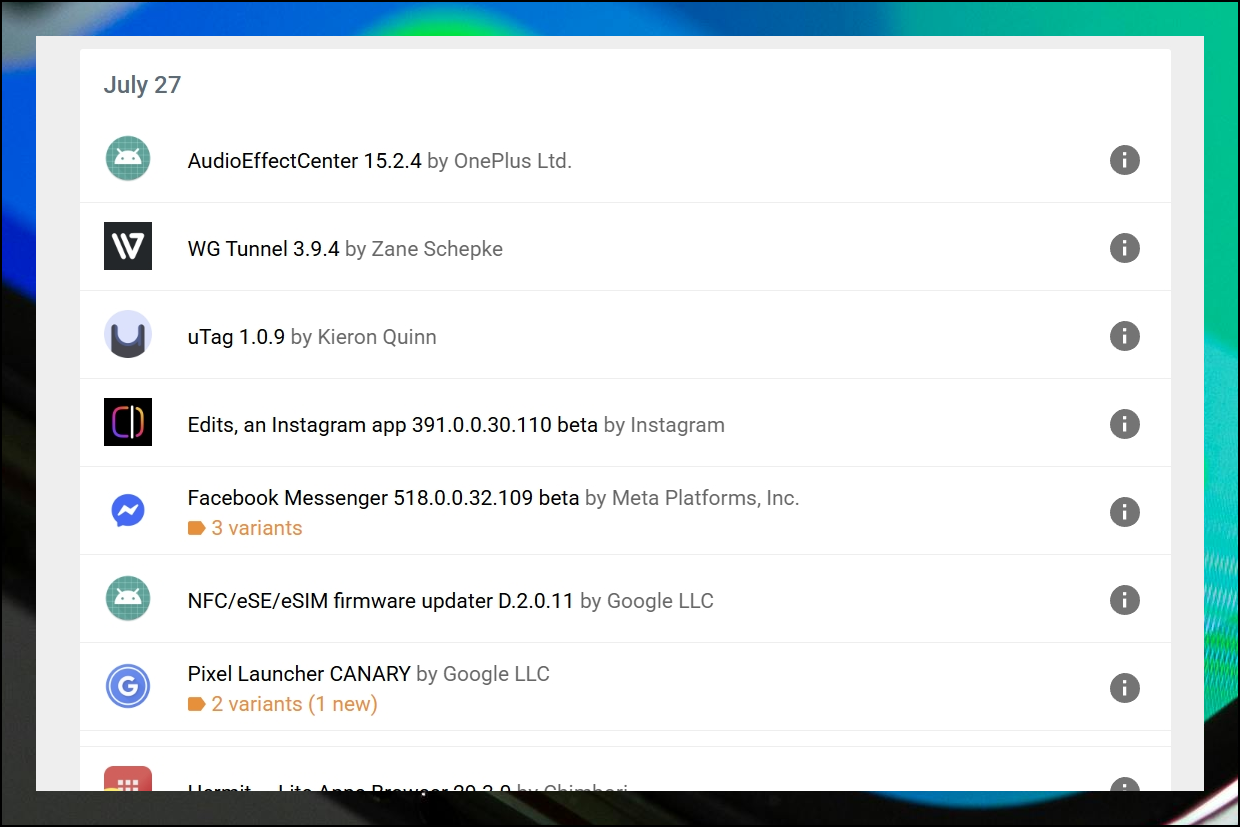Screen dimensions: 1240x827
Task: Open Facebook Messenger 518.0.0.32.109 beta
Action: coord(383,498)
